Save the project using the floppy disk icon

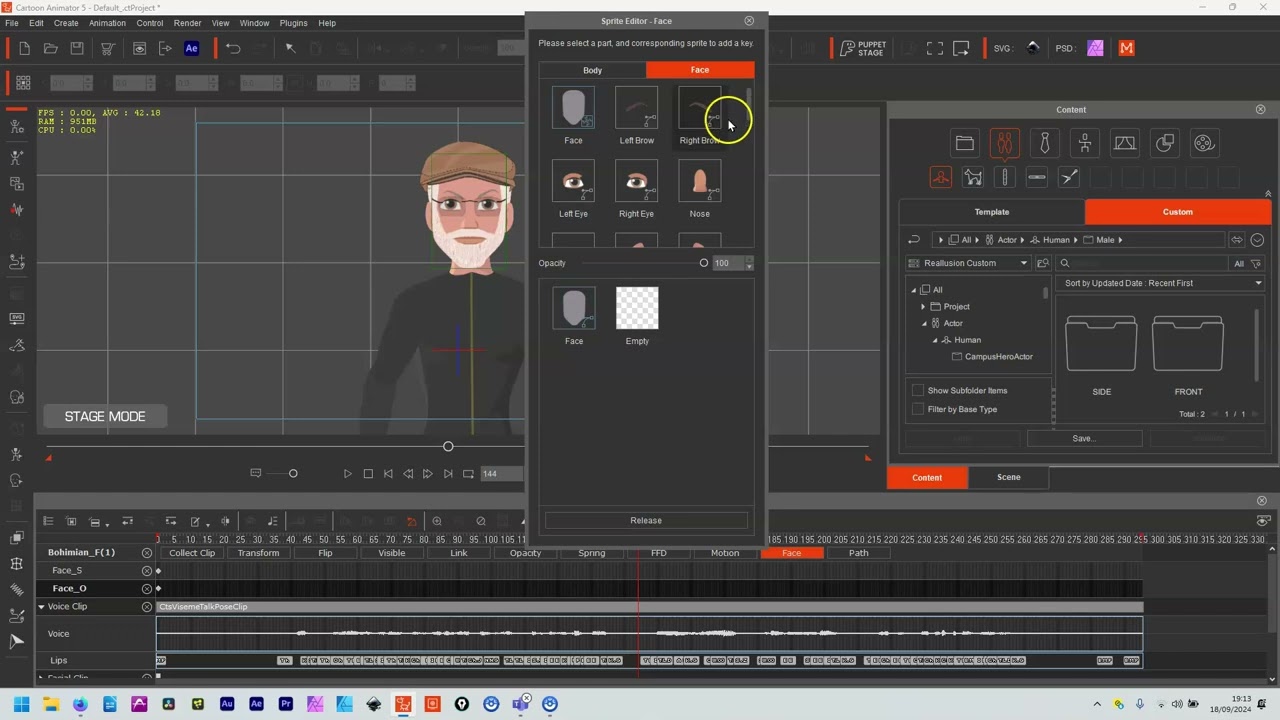tap(77, 48)
